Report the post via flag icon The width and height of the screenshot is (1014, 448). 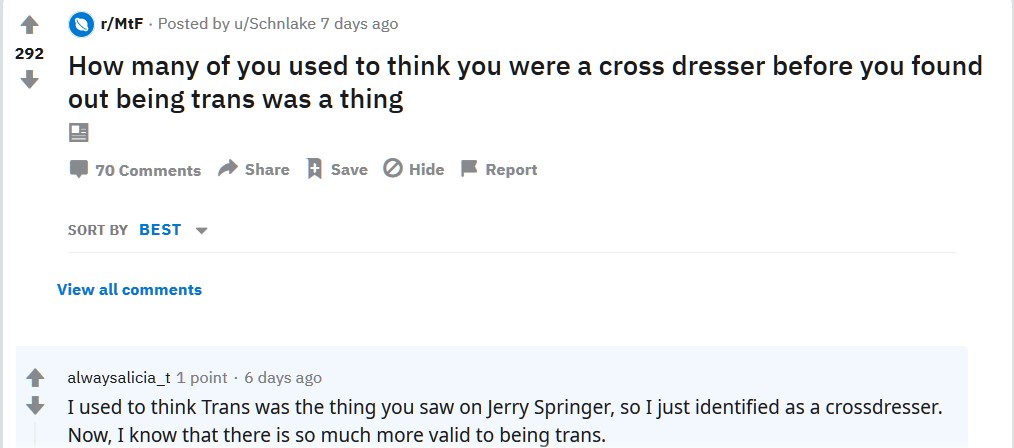[x=499, y=169]
